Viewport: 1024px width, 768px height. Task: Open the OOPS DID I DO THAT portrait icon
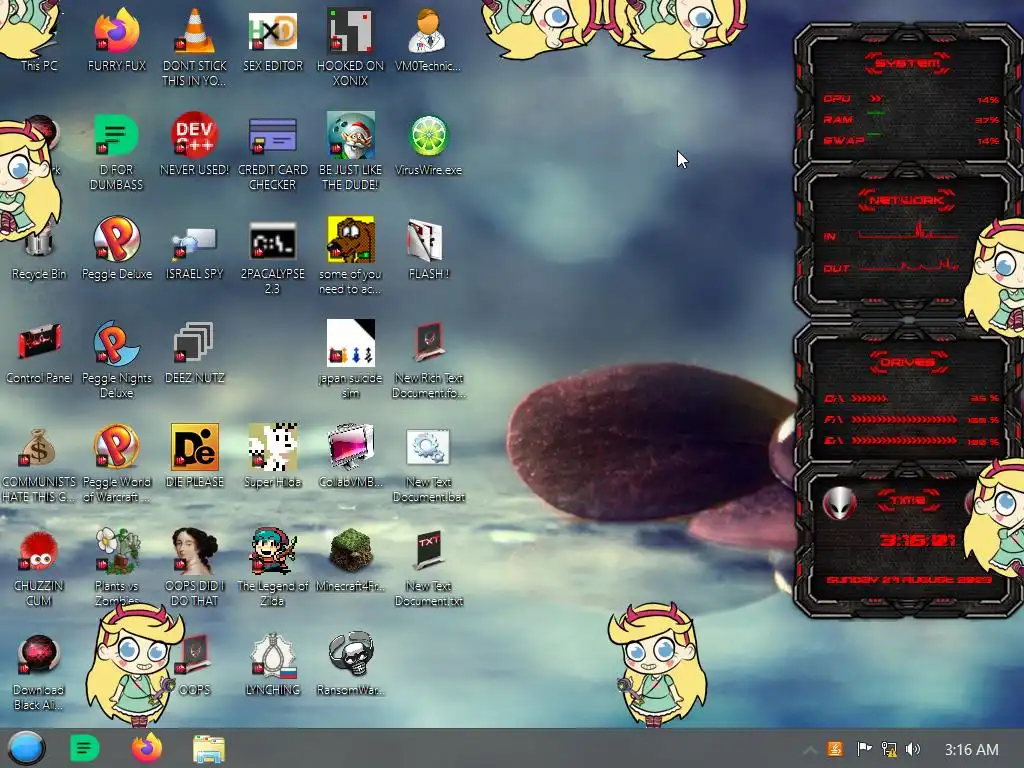[x=194, y=551]
